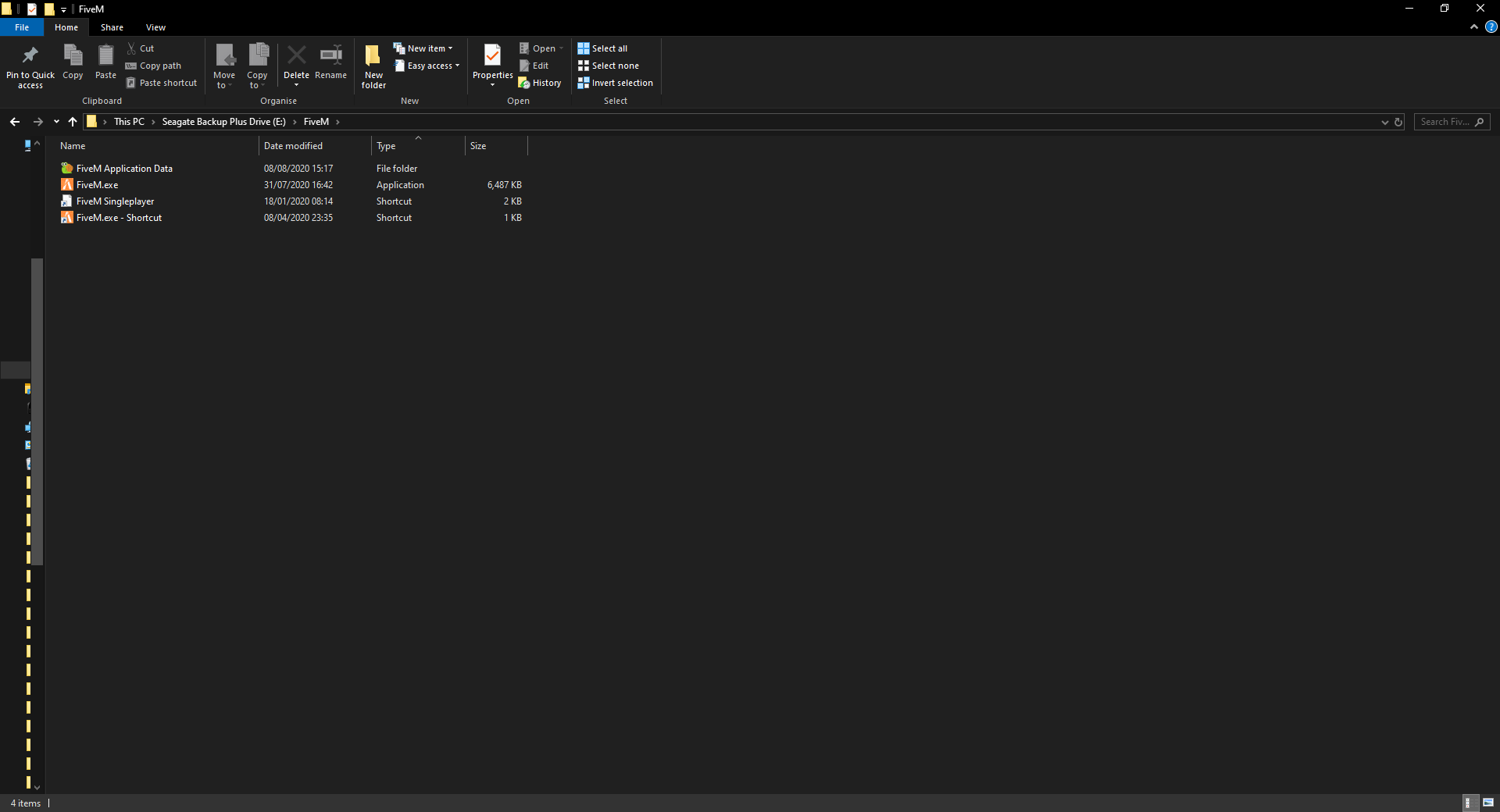Open Customise Quick Access Toolbar dropdown
Screen dimensions: 1500x812
(x=63, y=9)
